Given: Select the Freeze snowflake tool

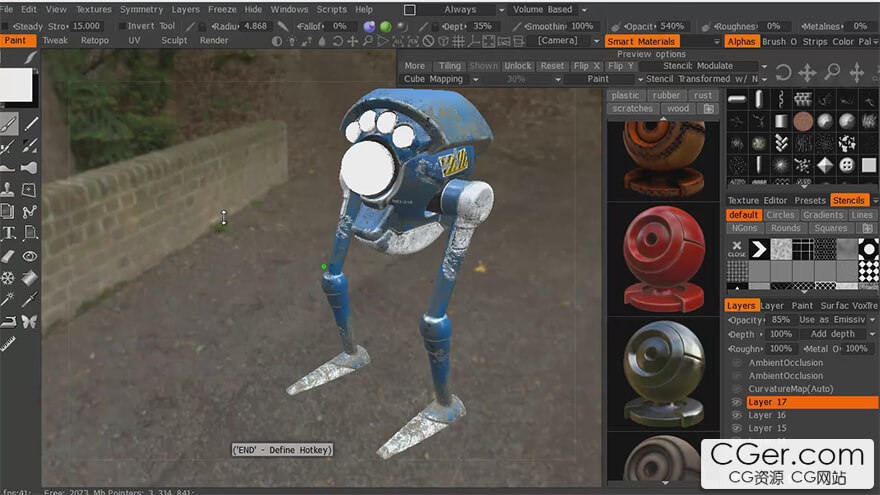Looking at the screenshot, I should pyautogui.click(x=8, y=278).
